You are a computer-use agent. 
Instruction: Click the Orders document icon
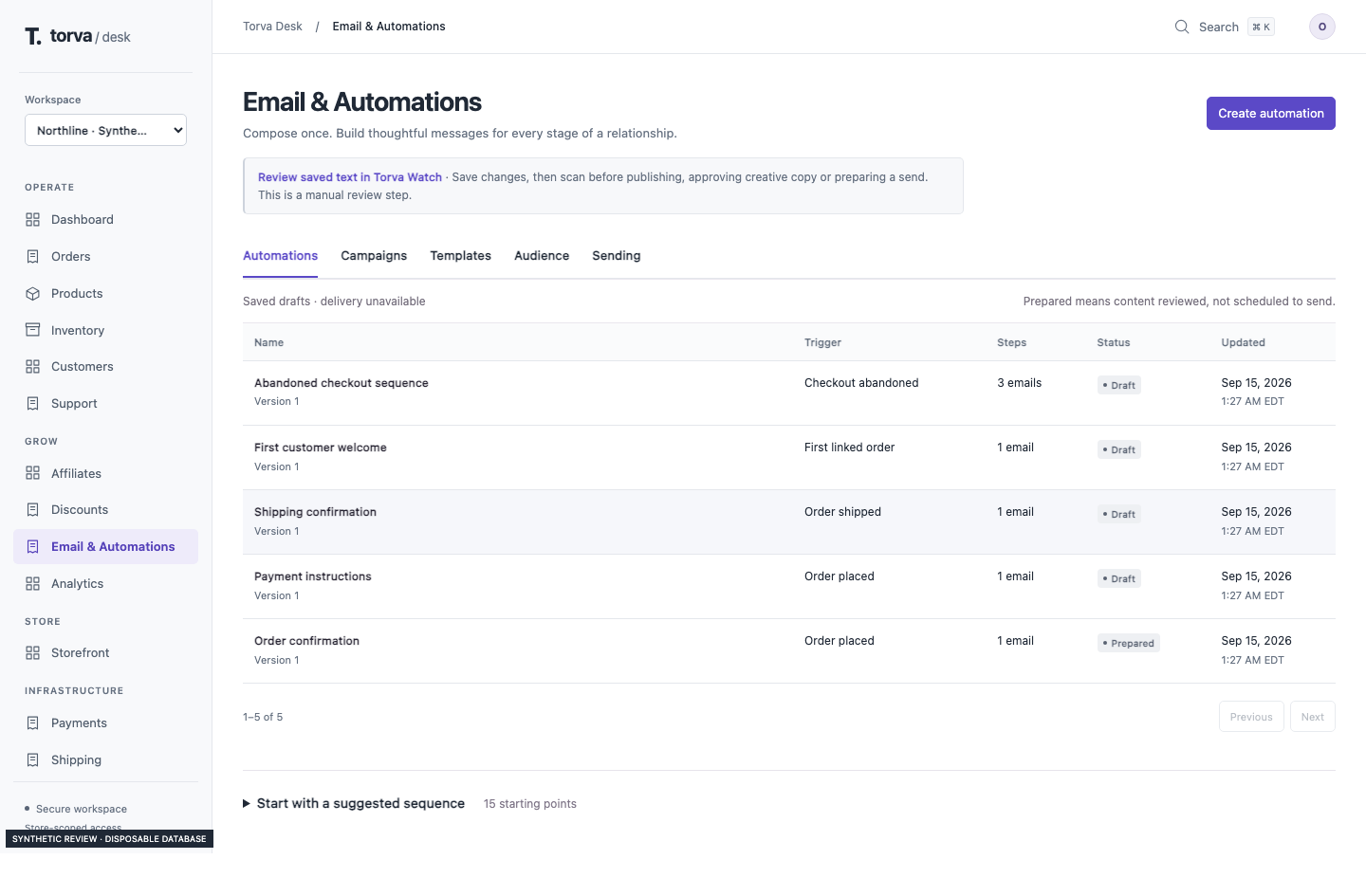click(x=32, y=257)
